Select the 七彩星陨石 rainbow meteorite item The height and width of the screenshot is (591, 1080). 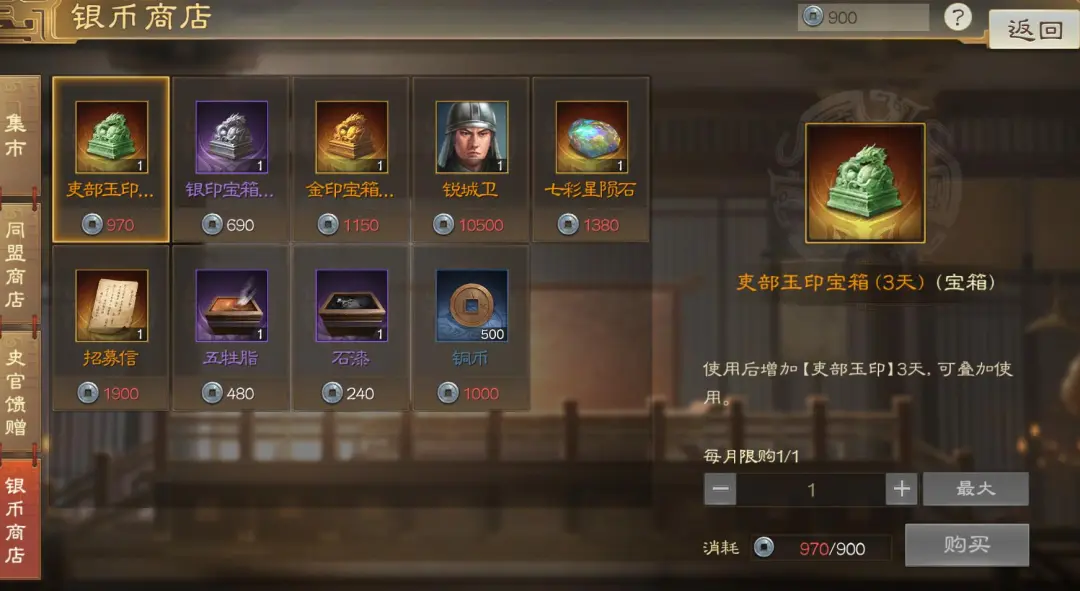click(591, 159)
